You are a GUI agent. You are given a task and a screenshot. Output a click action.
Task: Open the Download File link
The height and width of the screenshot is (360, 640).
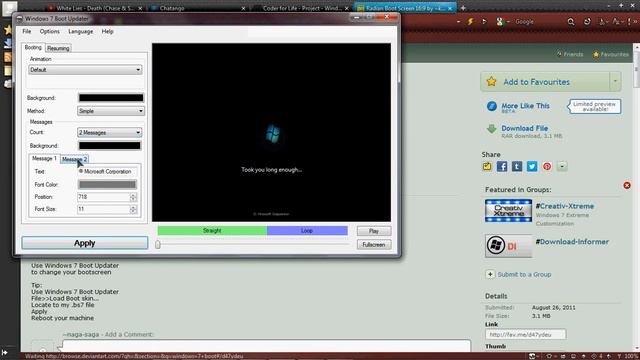pos(524,128)
